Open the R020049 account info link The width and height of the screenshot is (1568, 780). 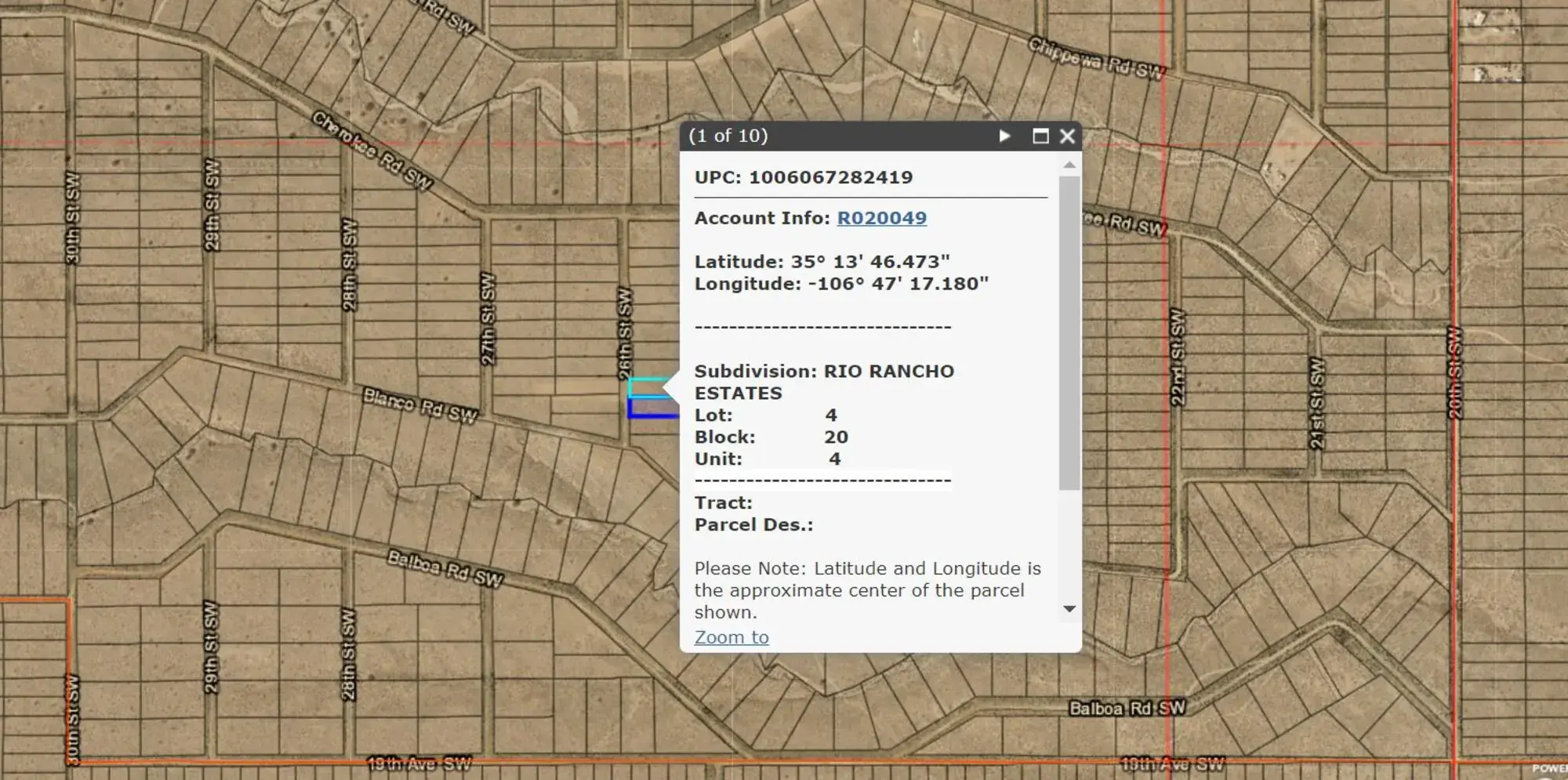tap(881, 218)
